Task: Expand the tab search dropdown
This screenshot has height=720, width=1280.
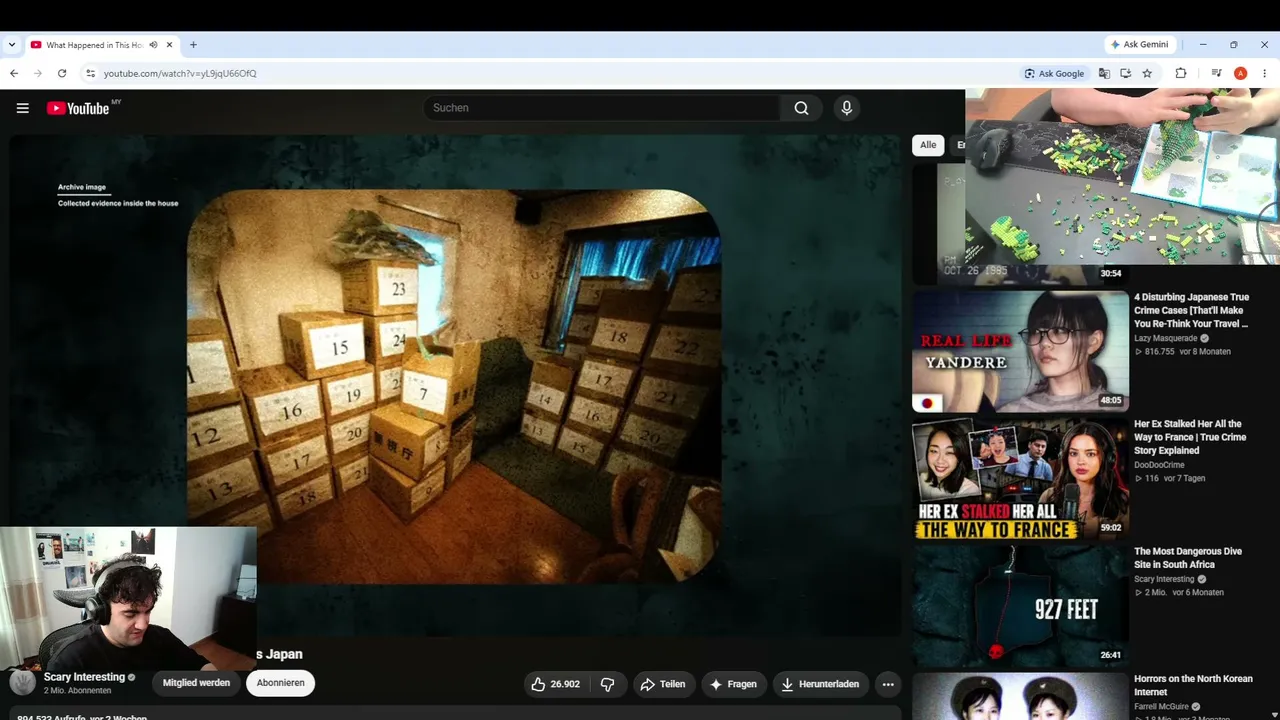Action: pos(12,45)
